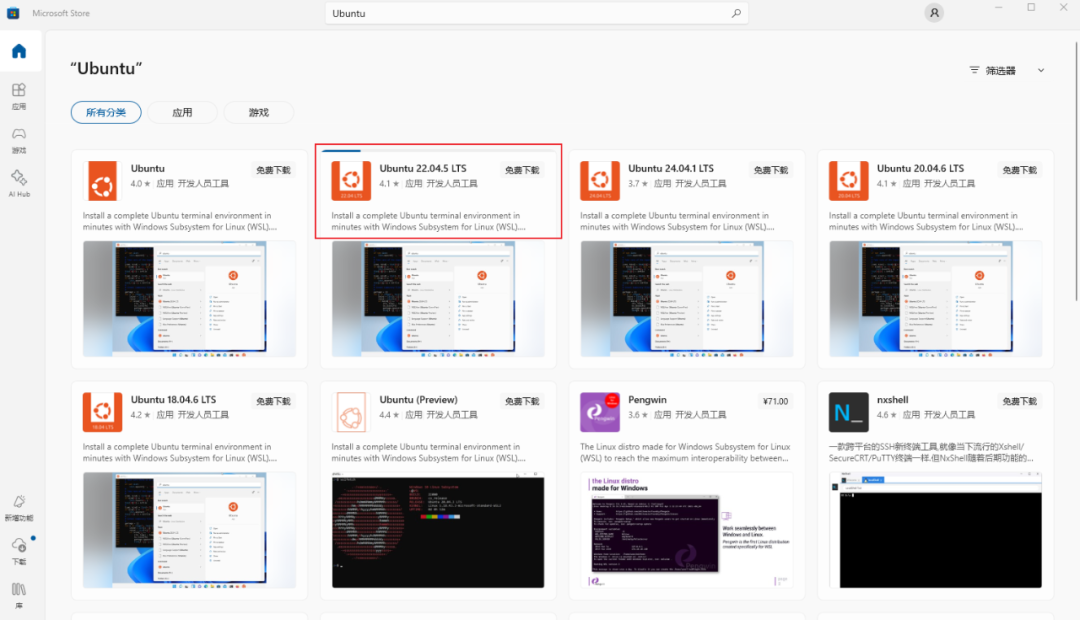Open the 新增功能 (What's New) sidebar icon
This screenshot has height=620, width=1080.
[18, 505]
